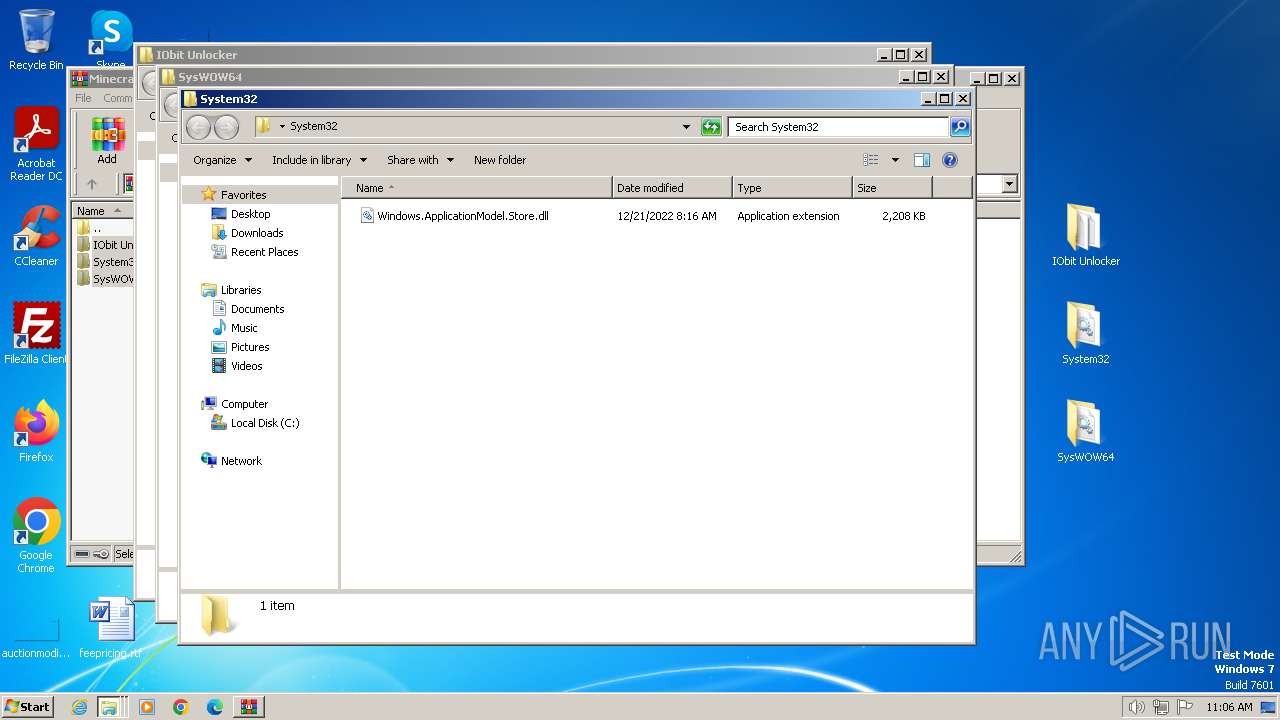This screenshot has height=720, width=1280.
Task: Sort files by Date modified column
Action: [x=672, y=188]
